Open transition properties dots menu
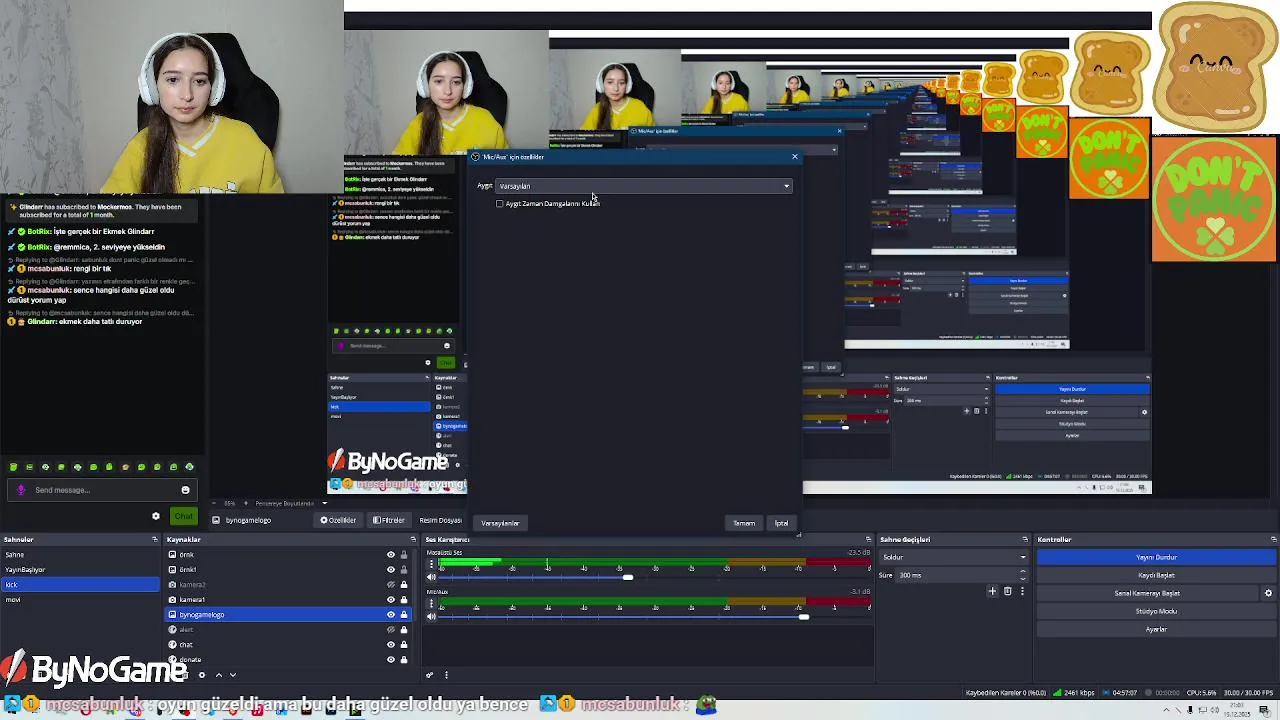The height and width of the screenshot is (720, 1280). [1022, 591]
